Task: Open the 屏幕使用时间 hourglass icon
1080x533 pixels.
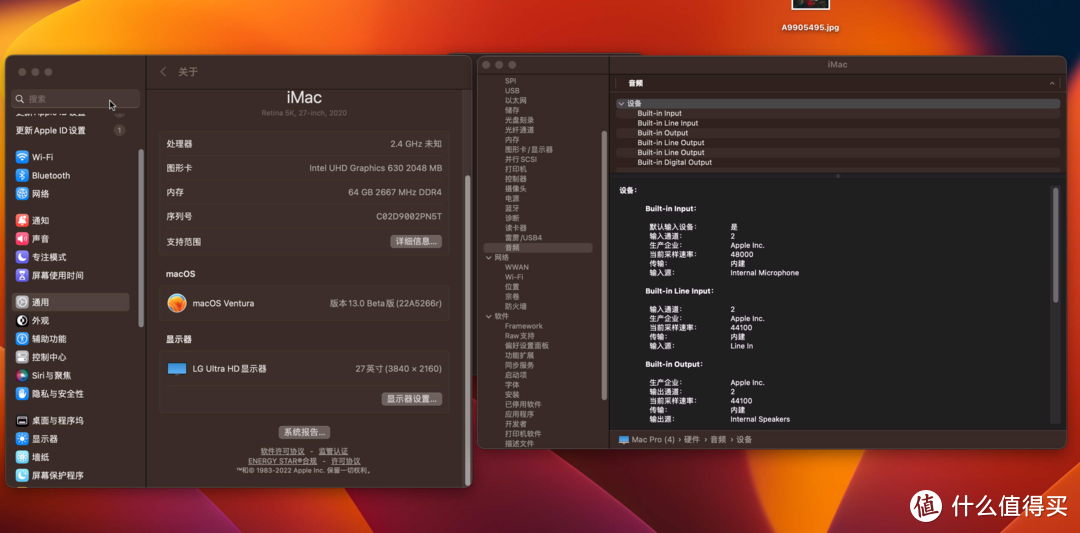Action: [x=22, y=275]
